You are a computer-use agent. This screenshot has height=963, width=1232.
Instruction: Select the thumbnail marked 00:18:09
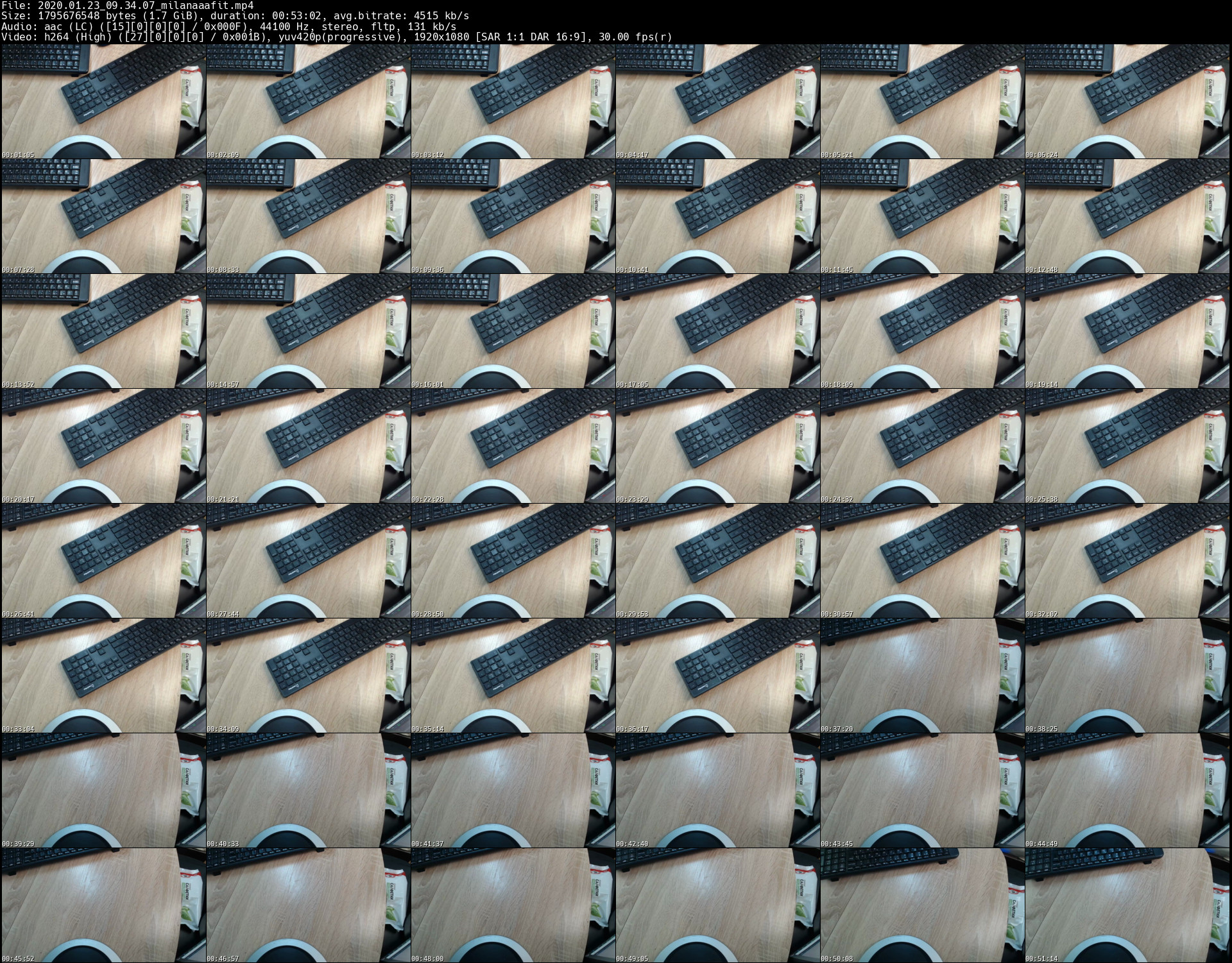pyautogui.click(x=922, y=331)
